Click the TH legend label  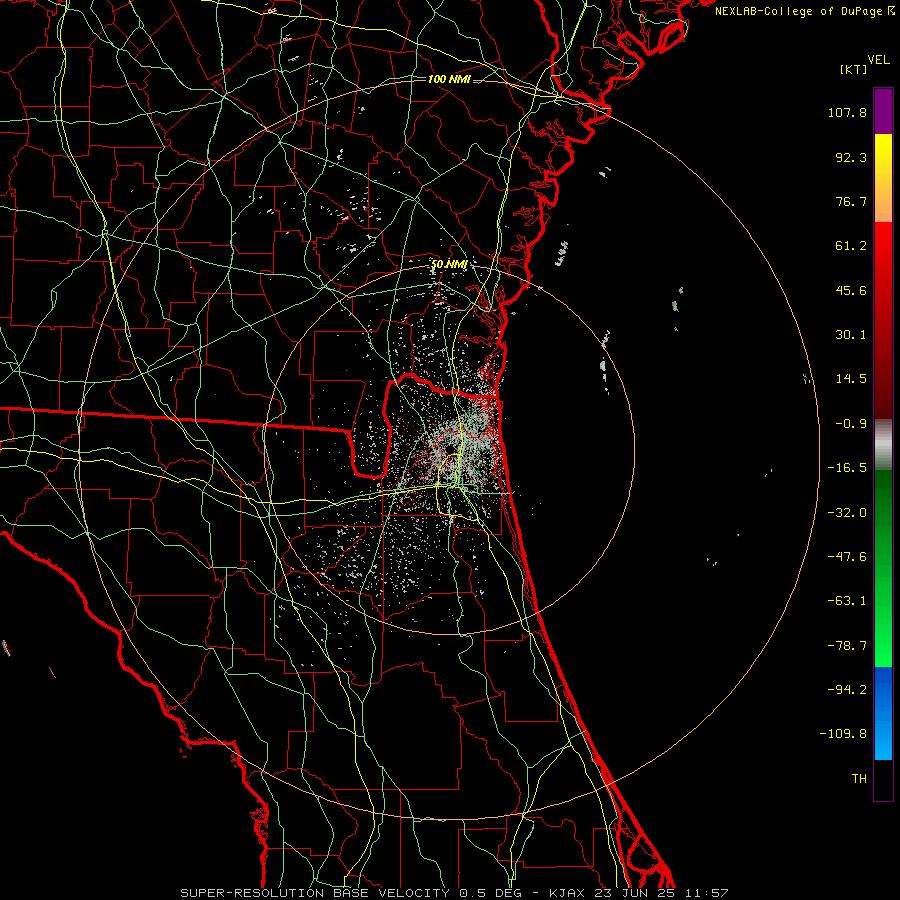pos(859,779)
